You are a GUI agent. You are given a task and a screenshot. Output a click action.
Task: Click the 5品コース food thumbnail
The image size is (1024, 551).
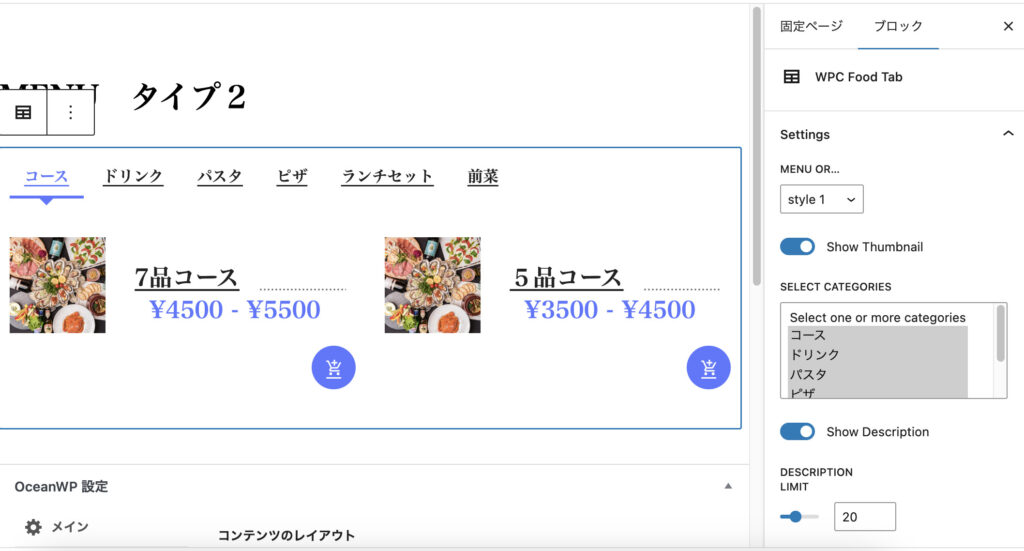[432, 285]
